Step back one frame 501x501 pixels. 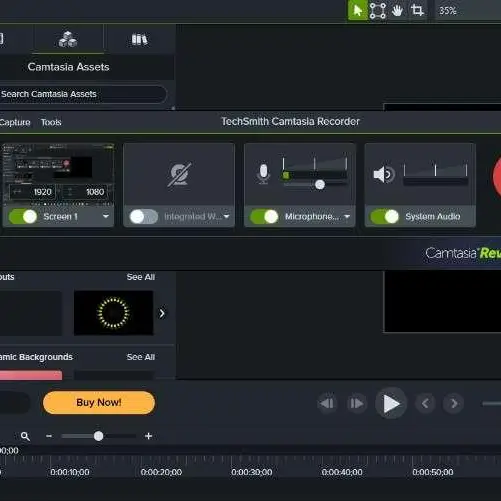[327, 404]
